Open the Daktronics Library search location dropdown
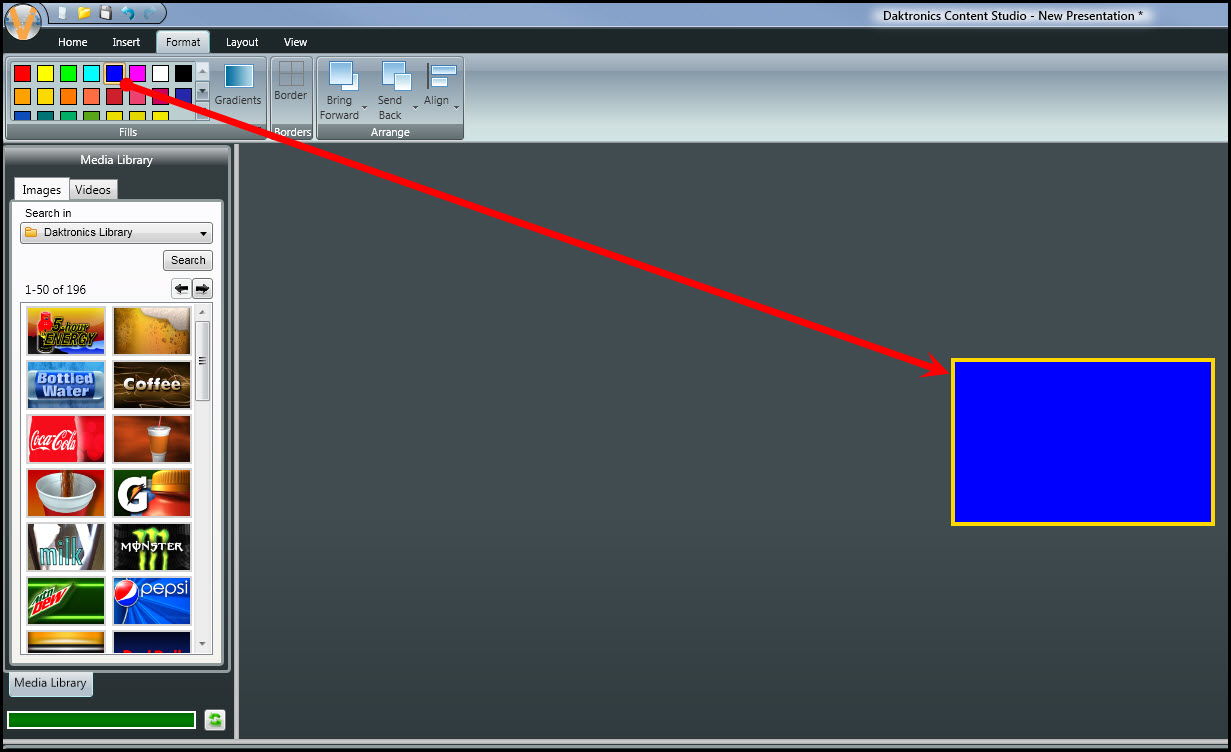 tap(116, 233)
